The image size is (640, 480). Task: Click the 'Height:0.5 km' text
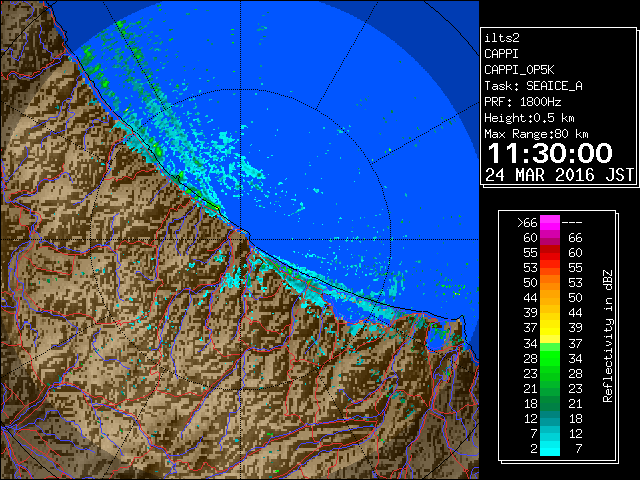point(529,118)
